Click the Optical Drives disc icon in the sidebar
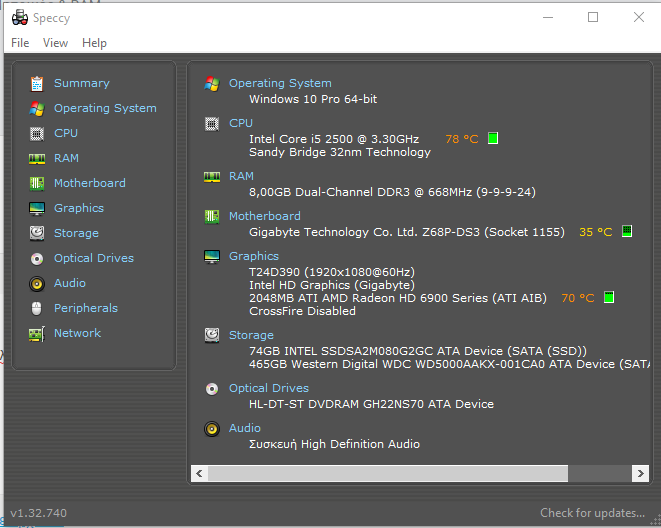Screen dimensions: 661x528 point(37,258)
